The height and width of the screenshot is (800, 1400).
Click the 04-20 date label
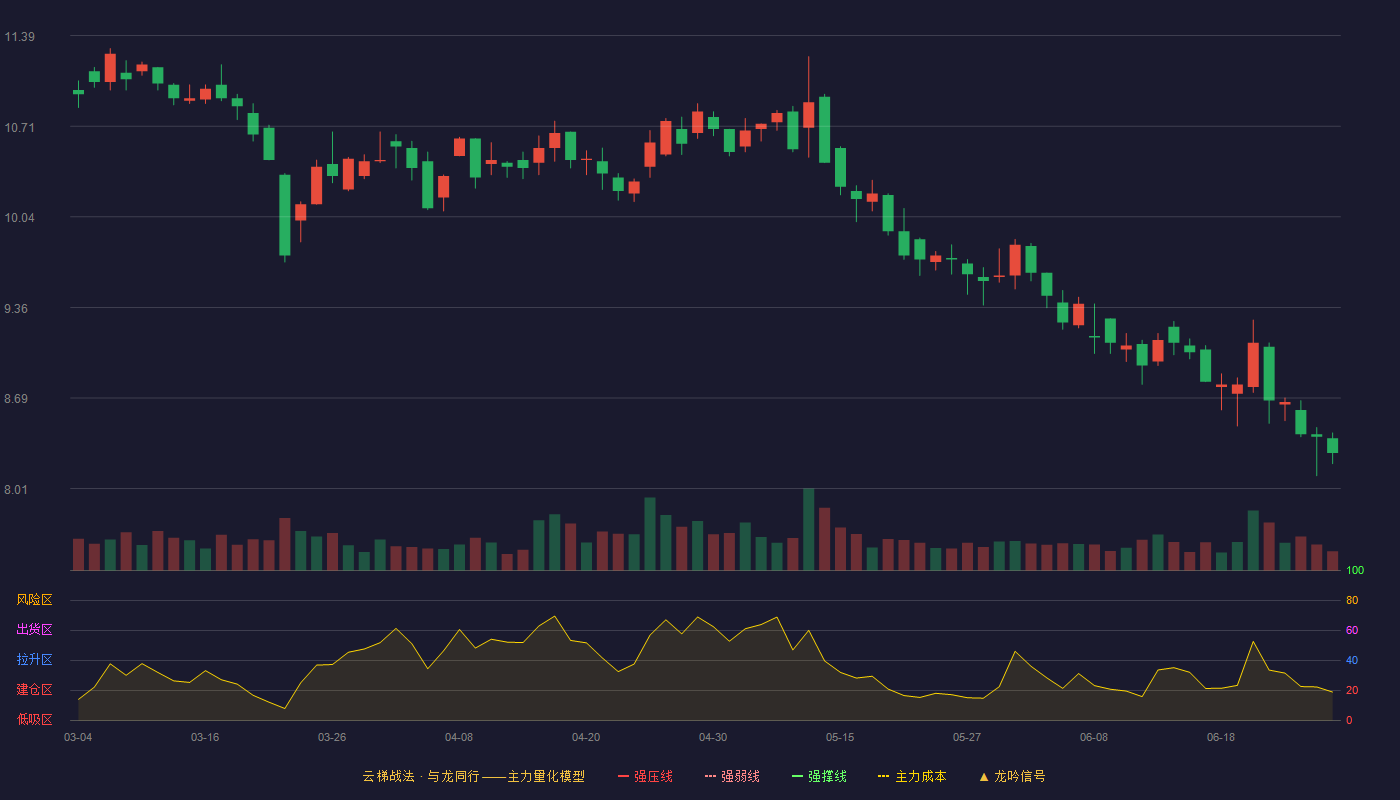[586, 737]
